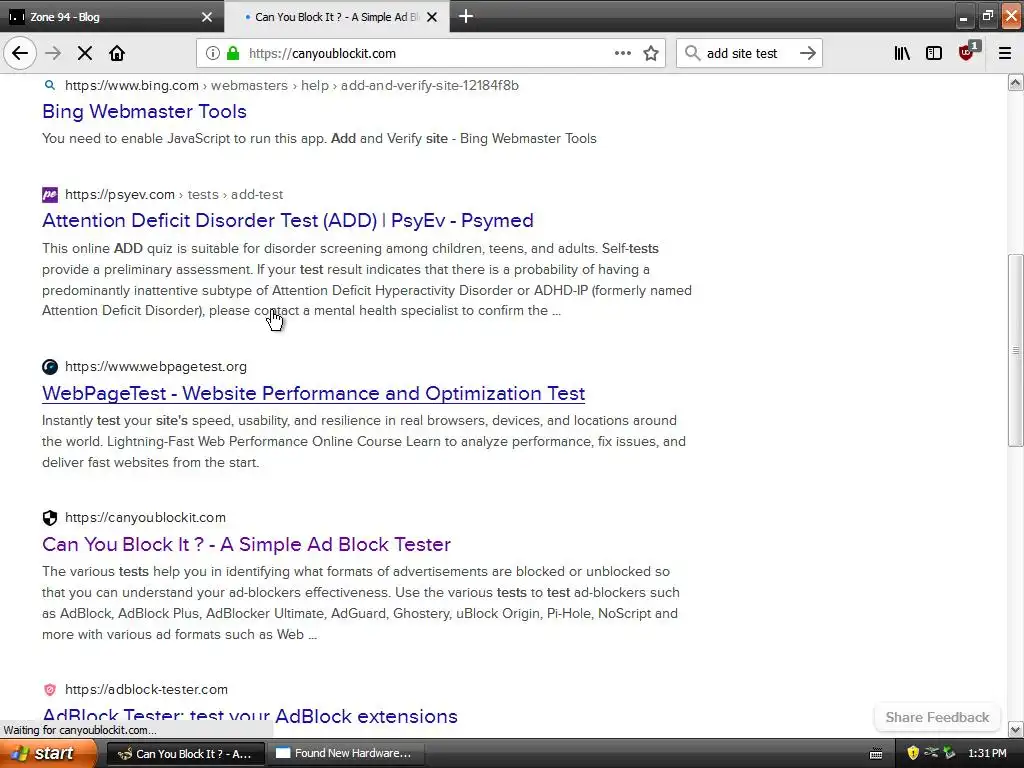Click the canyoublockit.com shield favicon
1024x768 pixels.
pos(50,518)
